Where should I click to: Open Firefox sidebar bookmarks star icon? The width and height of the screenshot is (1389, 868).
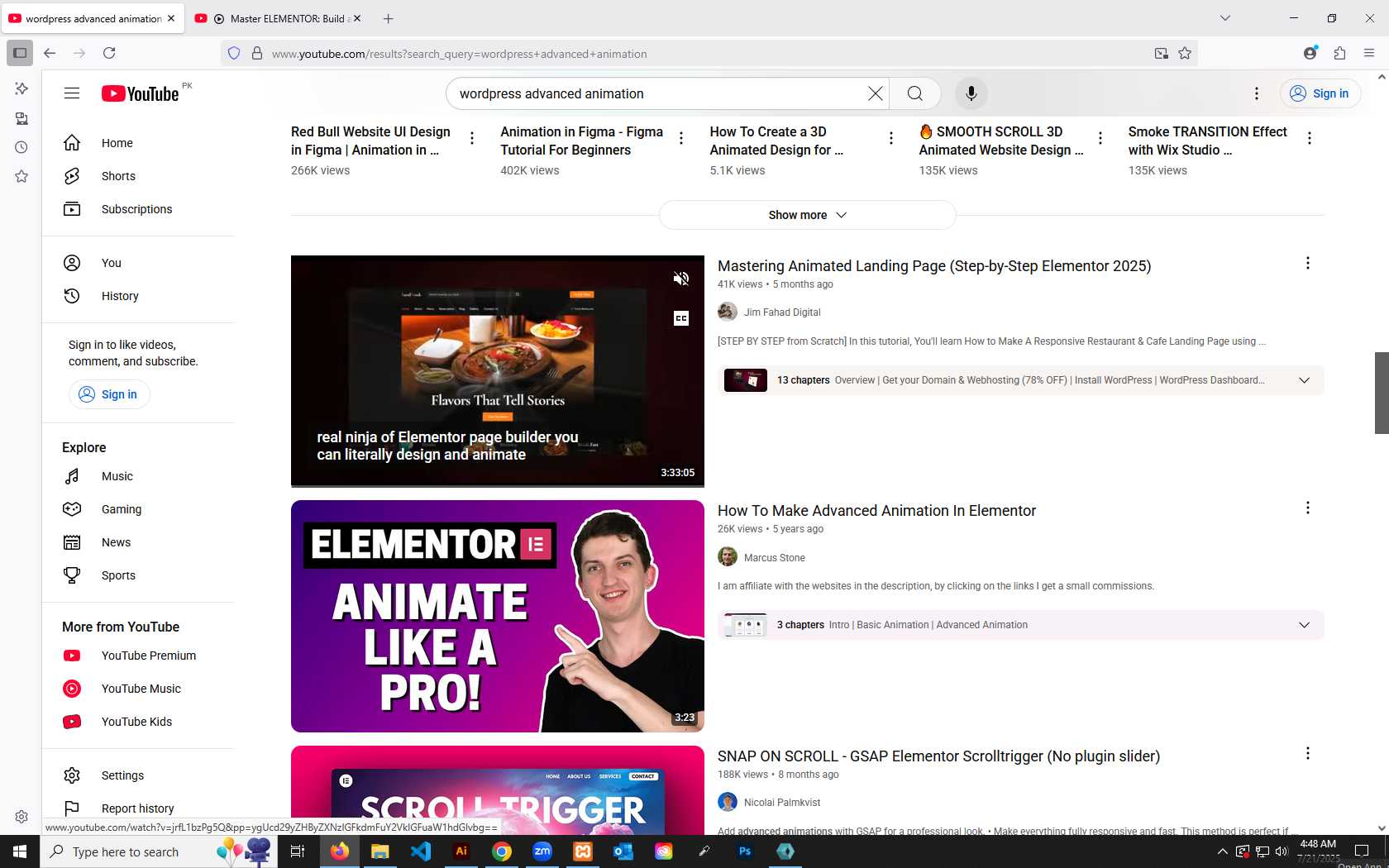(21, 176)
